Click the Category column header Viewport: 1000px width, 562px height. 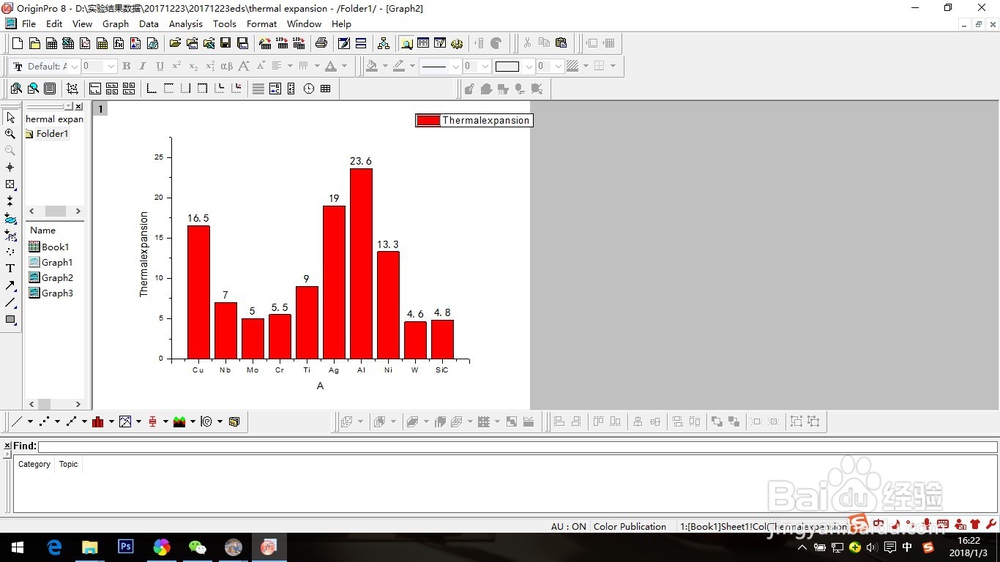[34, 464]
